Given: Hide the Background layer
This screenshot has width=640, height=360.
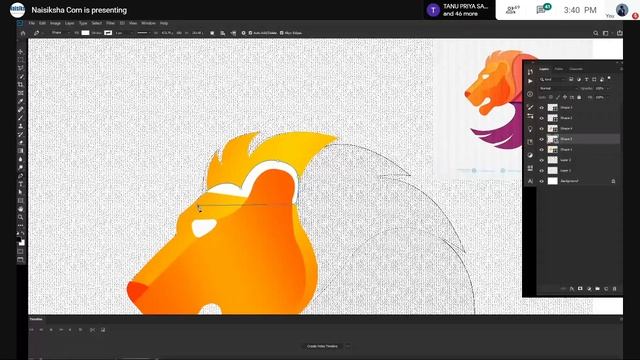Looking at the screenshot, I should pos(542,181).
